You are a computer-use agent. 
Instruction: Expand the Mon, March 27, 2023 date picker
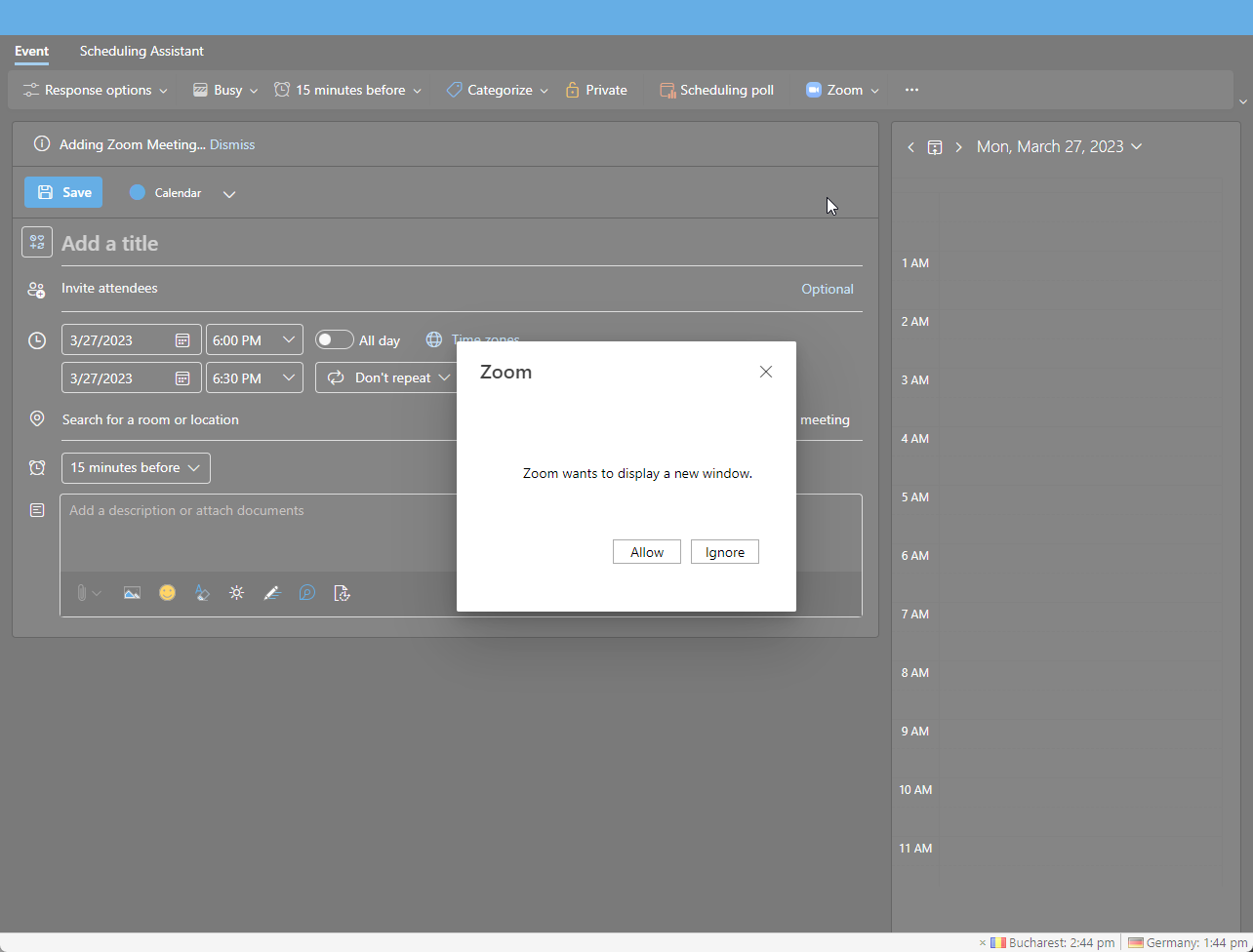1059,147
